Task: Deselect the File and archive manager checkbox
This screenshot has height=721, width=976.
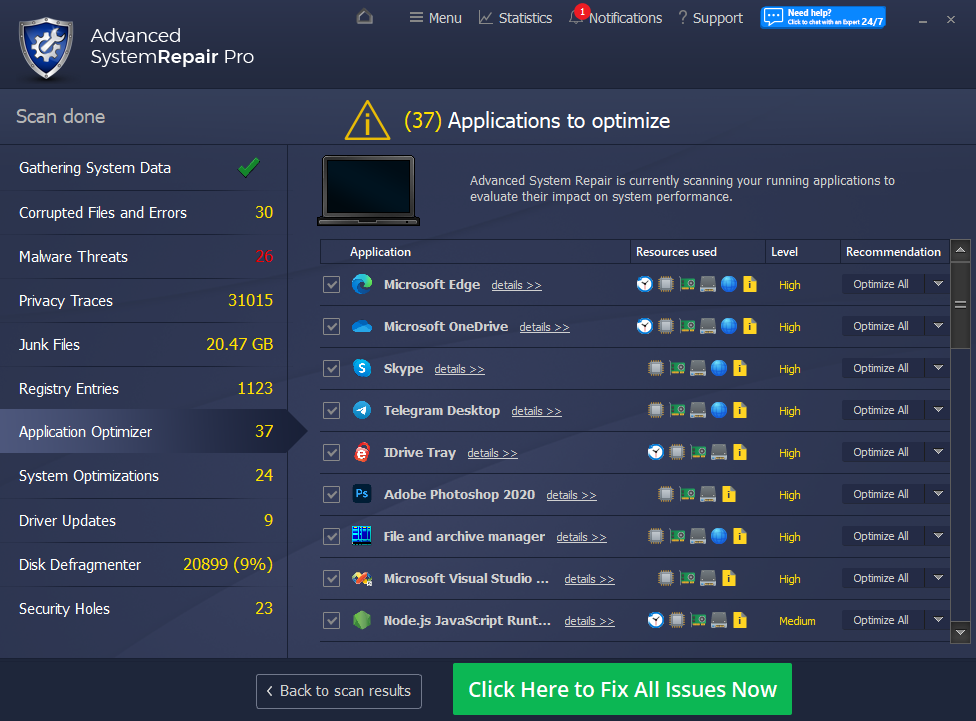Action: point(332,537)
